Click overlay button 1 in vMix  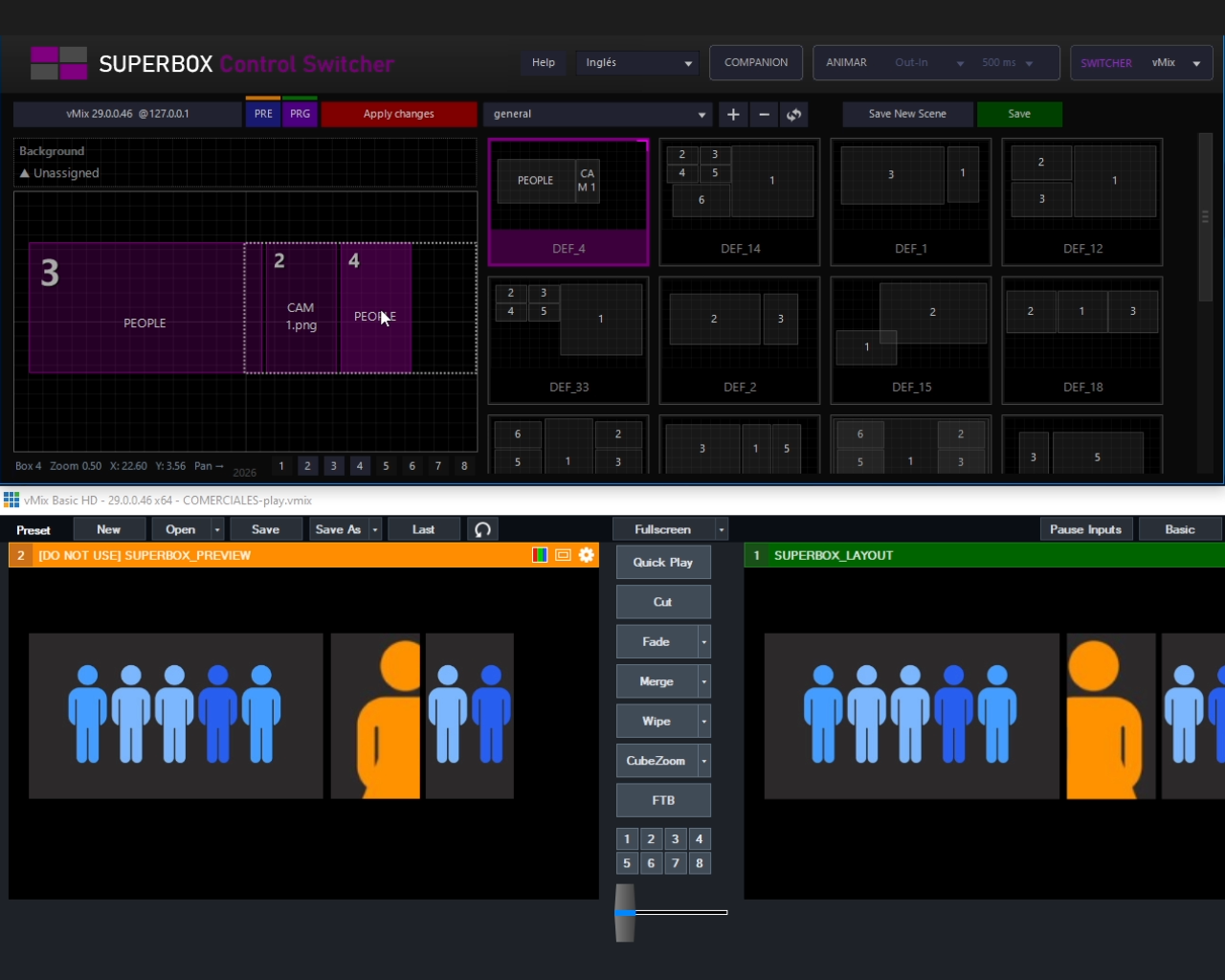[x=627, y=839]
